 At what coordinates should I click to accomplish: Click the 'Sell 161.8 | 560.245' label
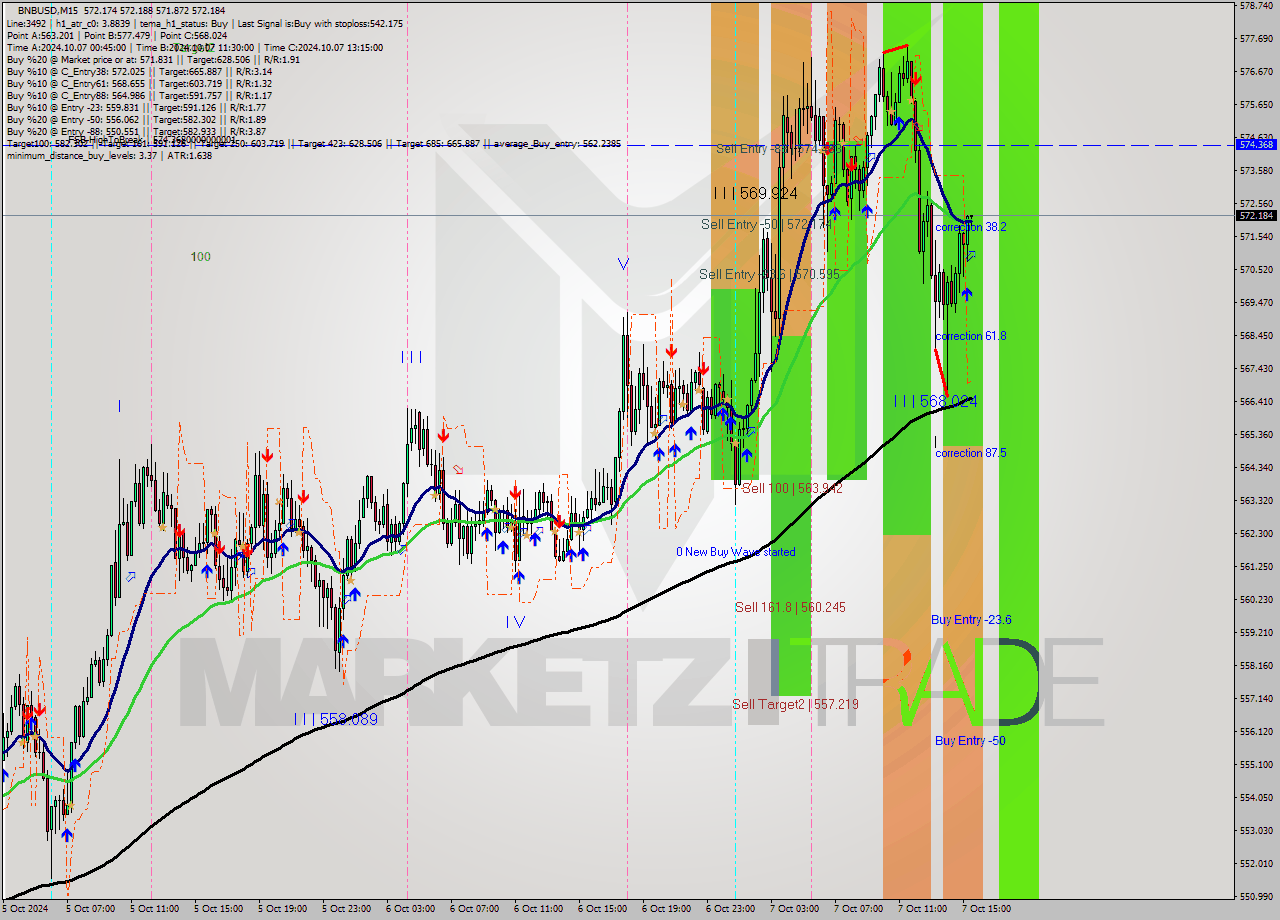pos(790,607)
